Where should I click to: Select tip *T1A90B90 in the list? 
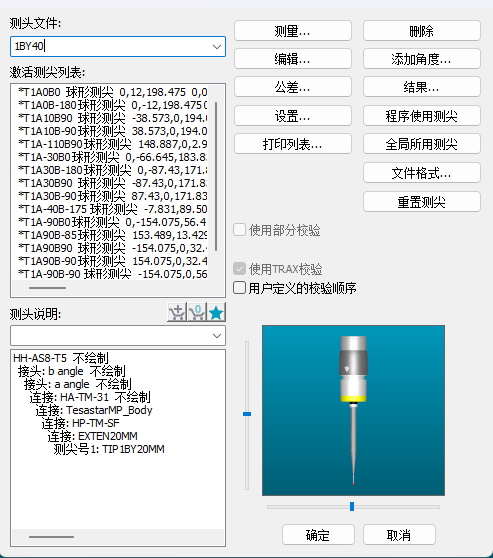(x=112, y=248)
